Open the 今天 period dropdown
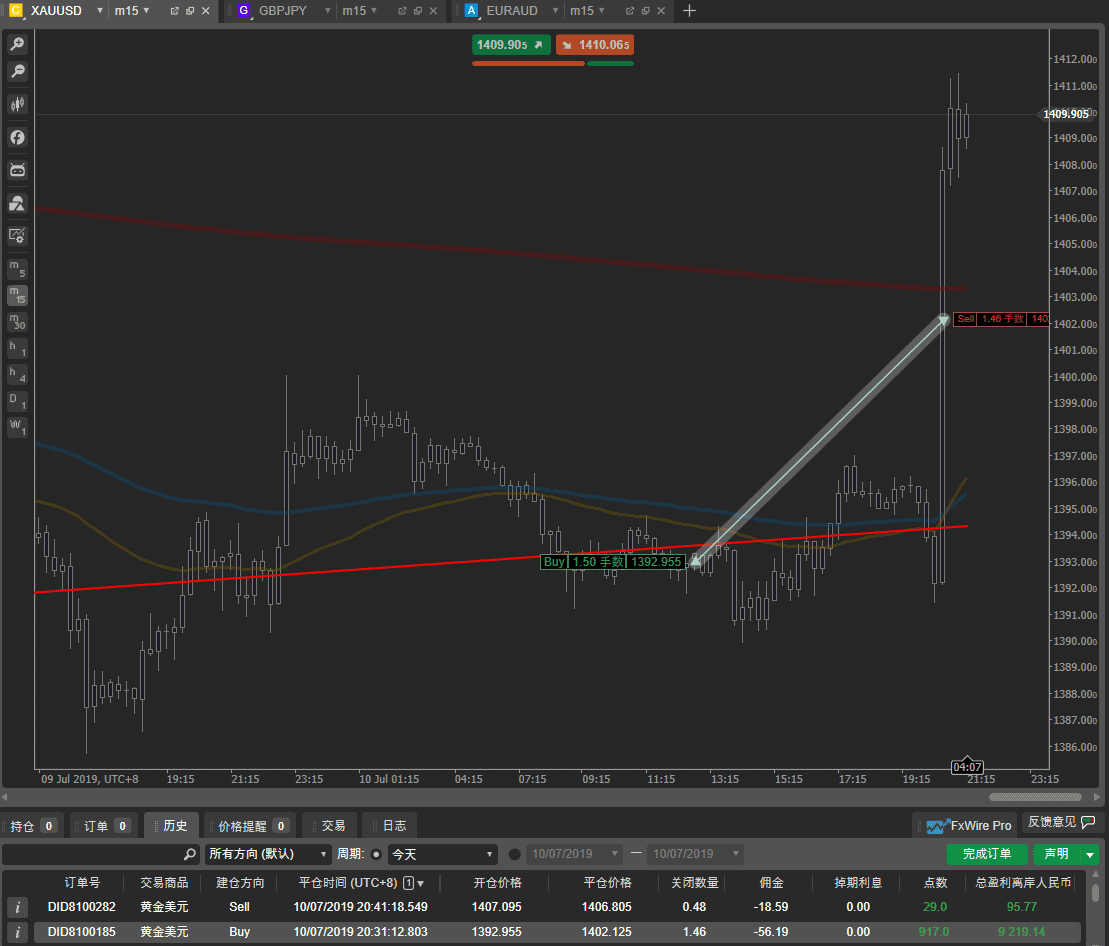The width and height of the screenshot is (1109, 946). [443, 854]
